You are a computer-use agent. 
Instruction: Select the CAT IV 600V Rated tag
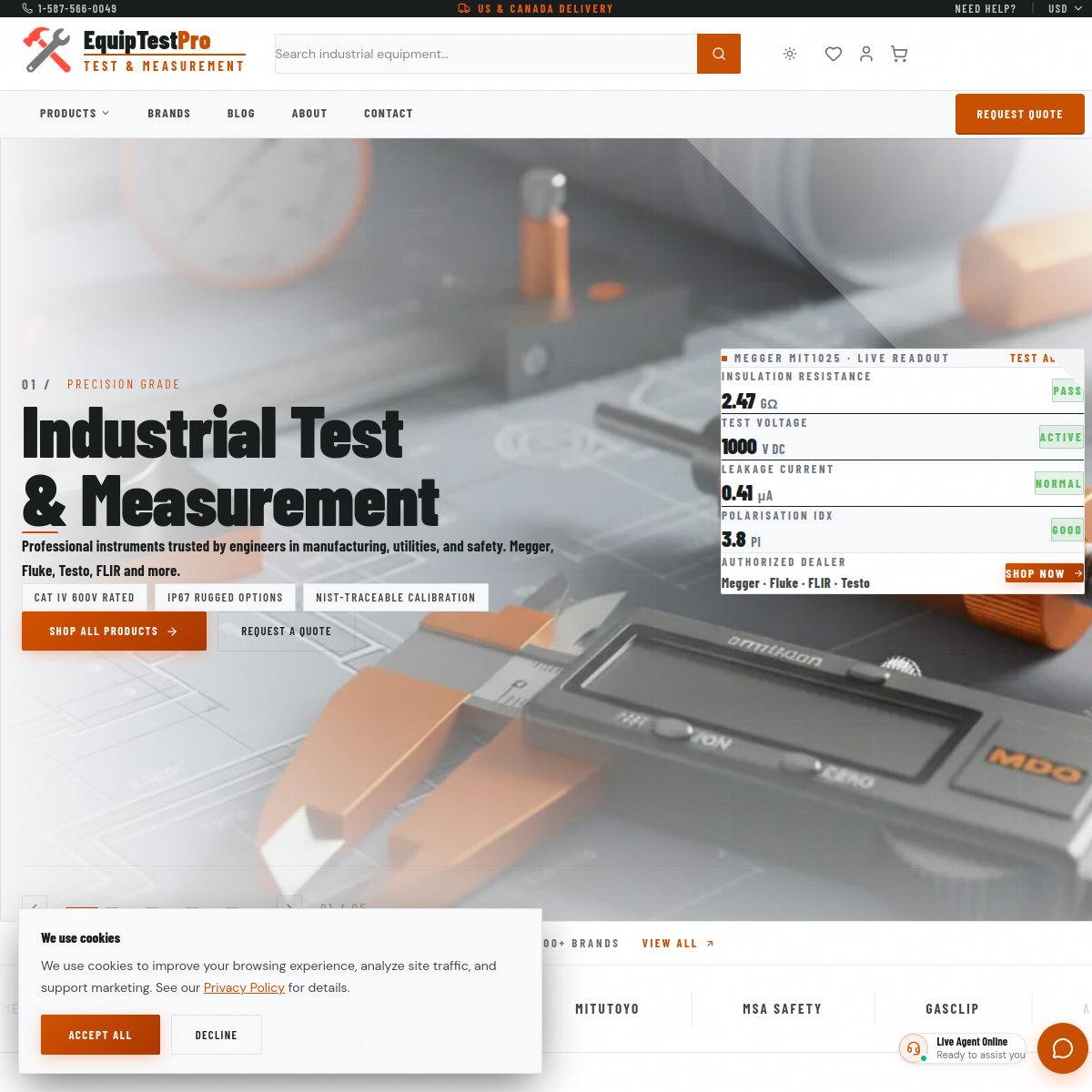point(85,598)
